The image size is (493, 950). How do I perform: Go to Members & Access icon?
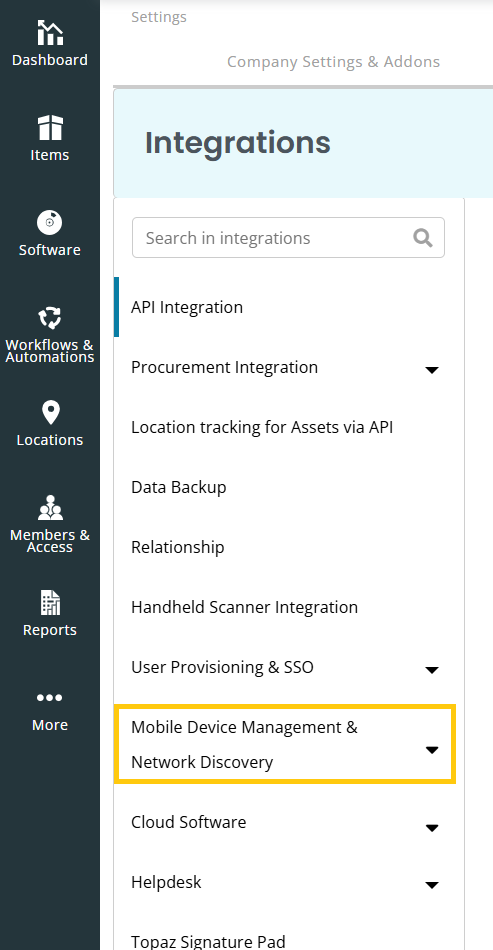coord(50,508)
